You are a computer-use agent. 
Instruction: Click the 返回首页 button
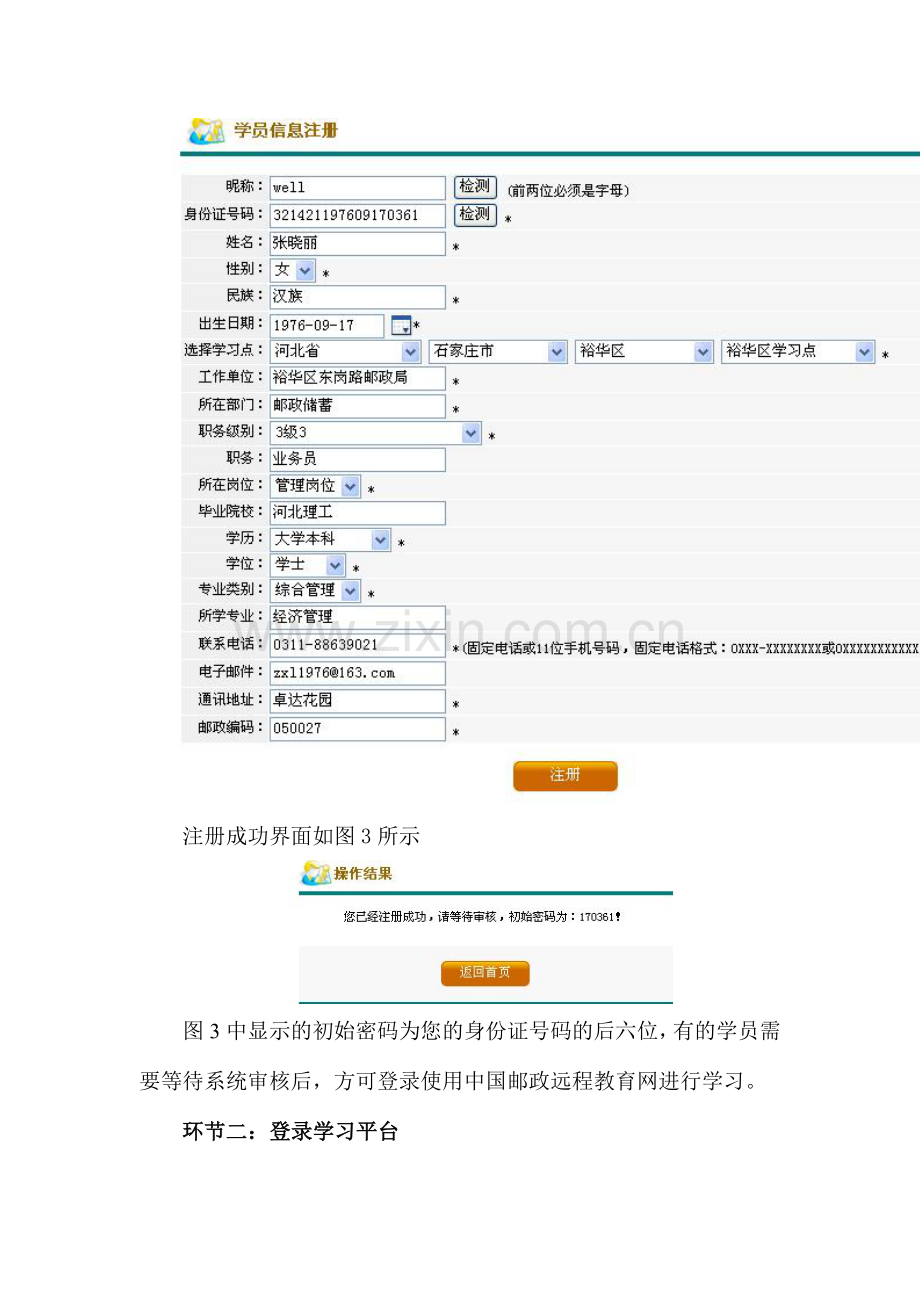[x=485, y=973]
